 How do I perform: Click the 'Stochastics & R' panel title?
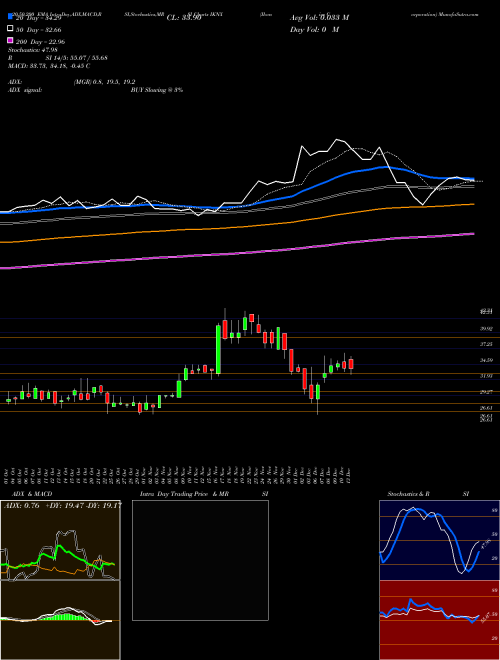408,494
